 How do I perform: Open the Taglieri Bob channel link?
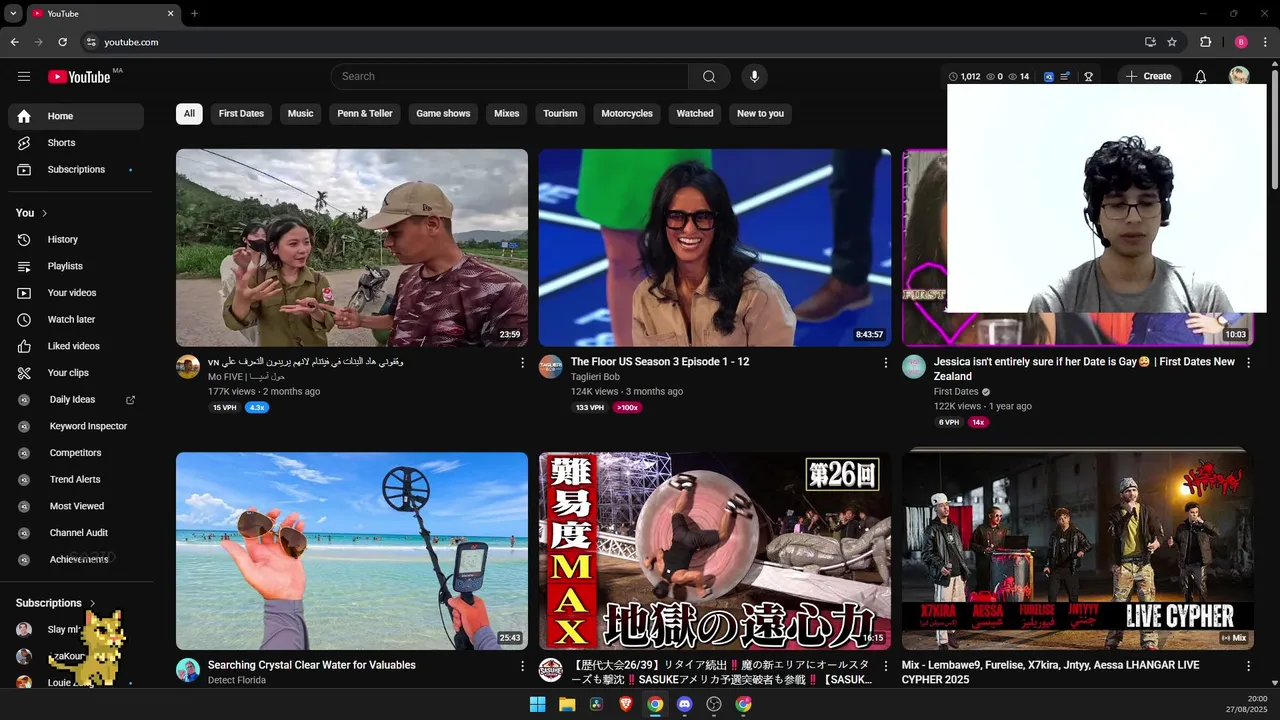pyautogui.click(x=595, y=377)
